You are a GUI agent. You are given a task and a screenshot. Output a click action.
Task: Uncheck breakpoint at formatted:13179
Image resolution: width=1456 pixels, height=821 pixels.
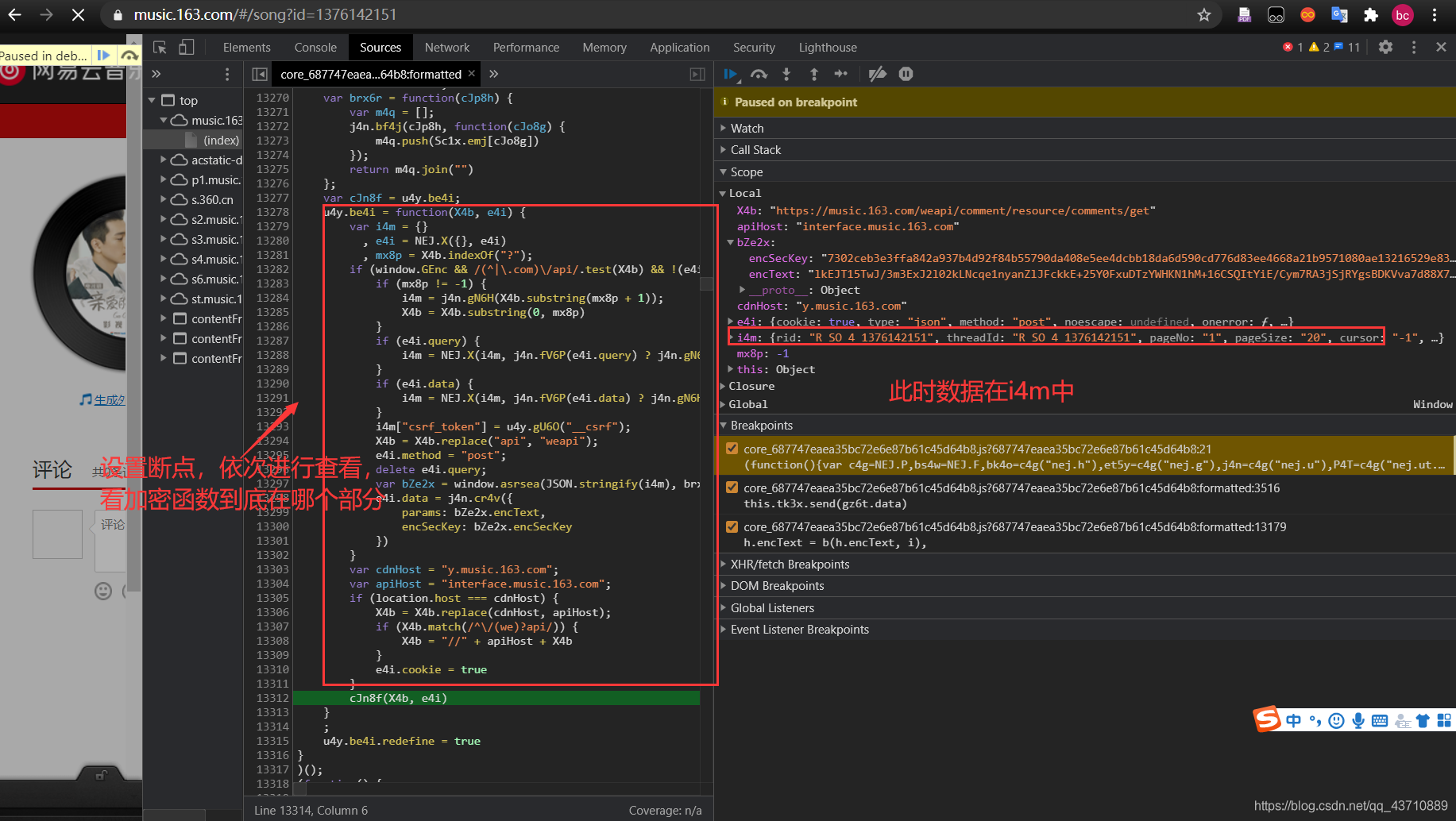pos(732,526)
